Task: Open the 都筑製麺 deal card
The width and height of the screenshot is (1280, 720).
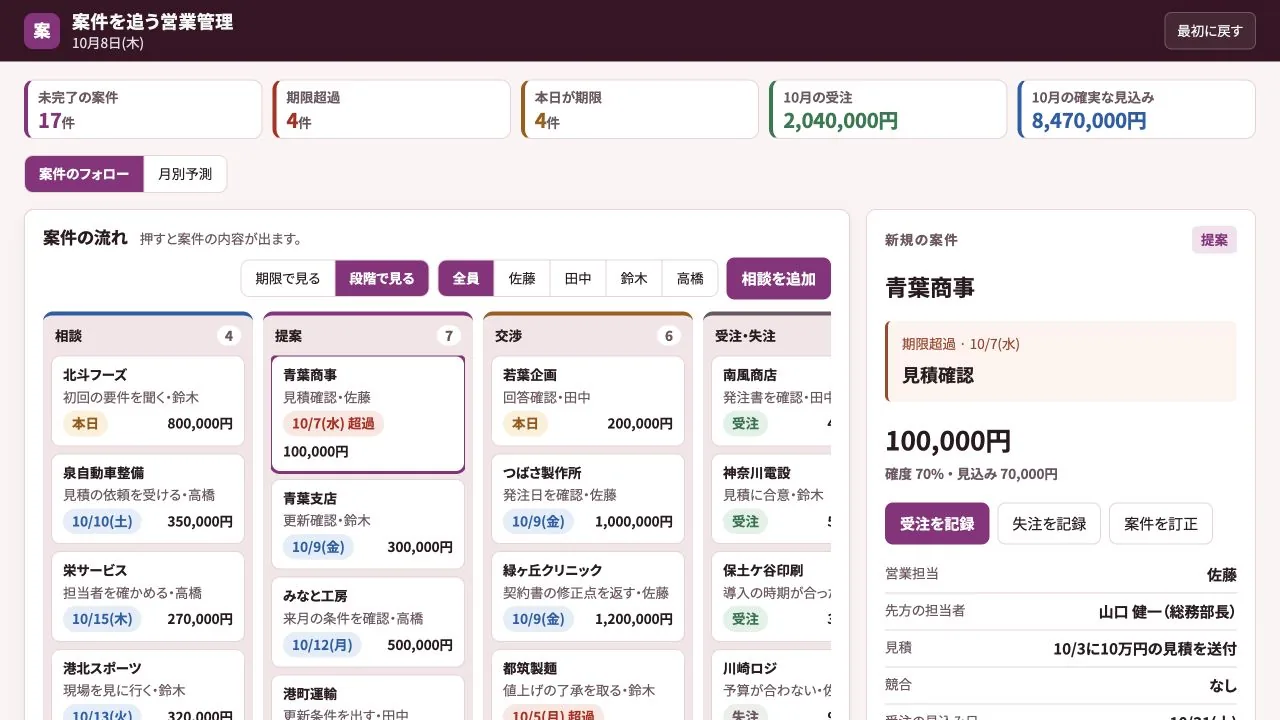Action: (588, 685)
